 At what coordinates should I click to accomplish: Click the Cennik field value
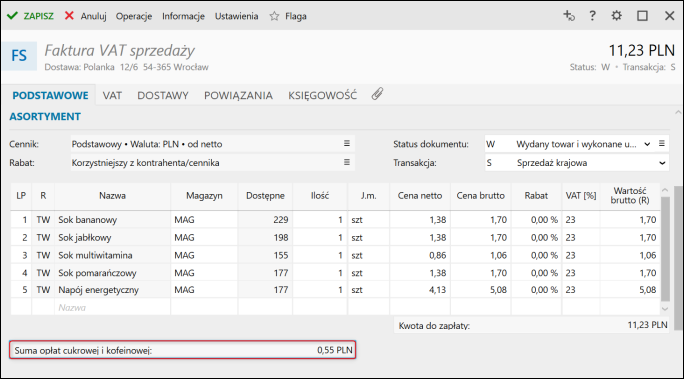click(212, 144)
